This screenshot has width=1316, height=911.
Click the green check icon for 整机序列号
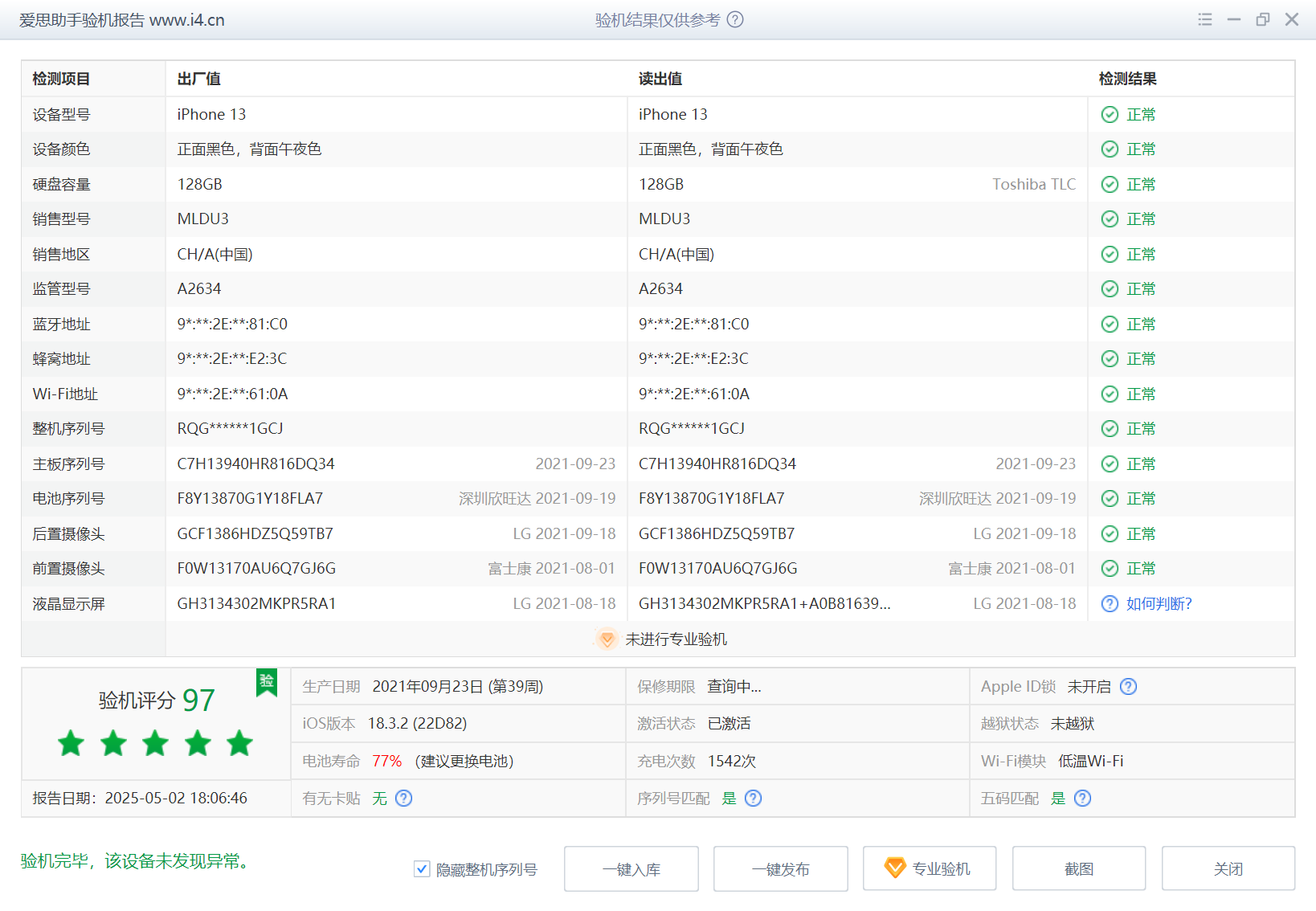(1110, 429)
